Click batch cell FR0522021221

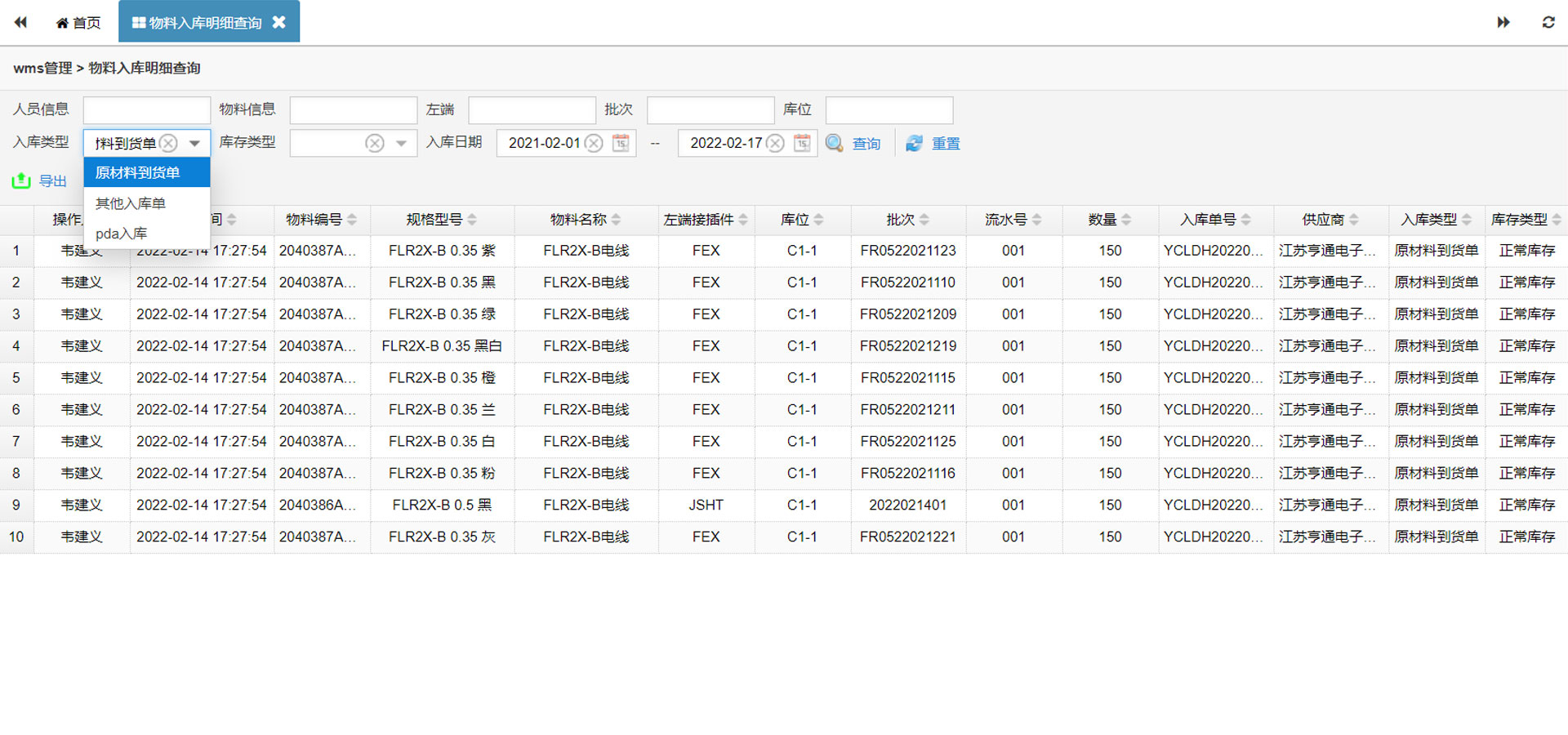[908, 537]
